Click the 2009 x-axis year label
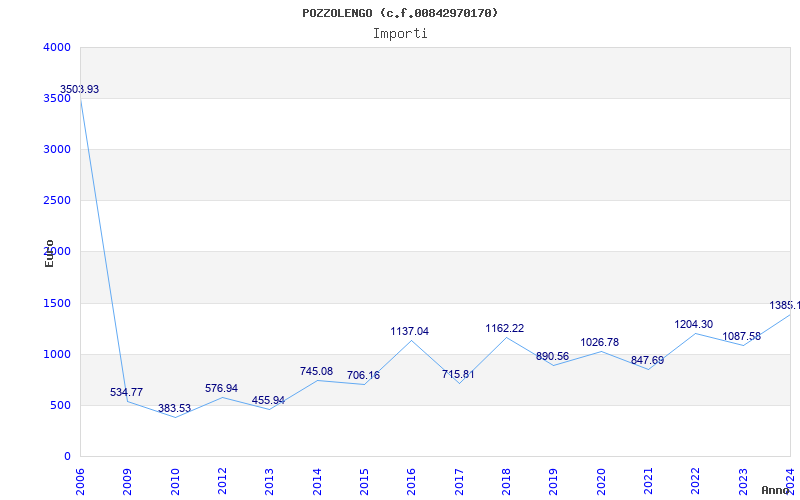Viewport: 800px width, 500px height. [127, 479]
